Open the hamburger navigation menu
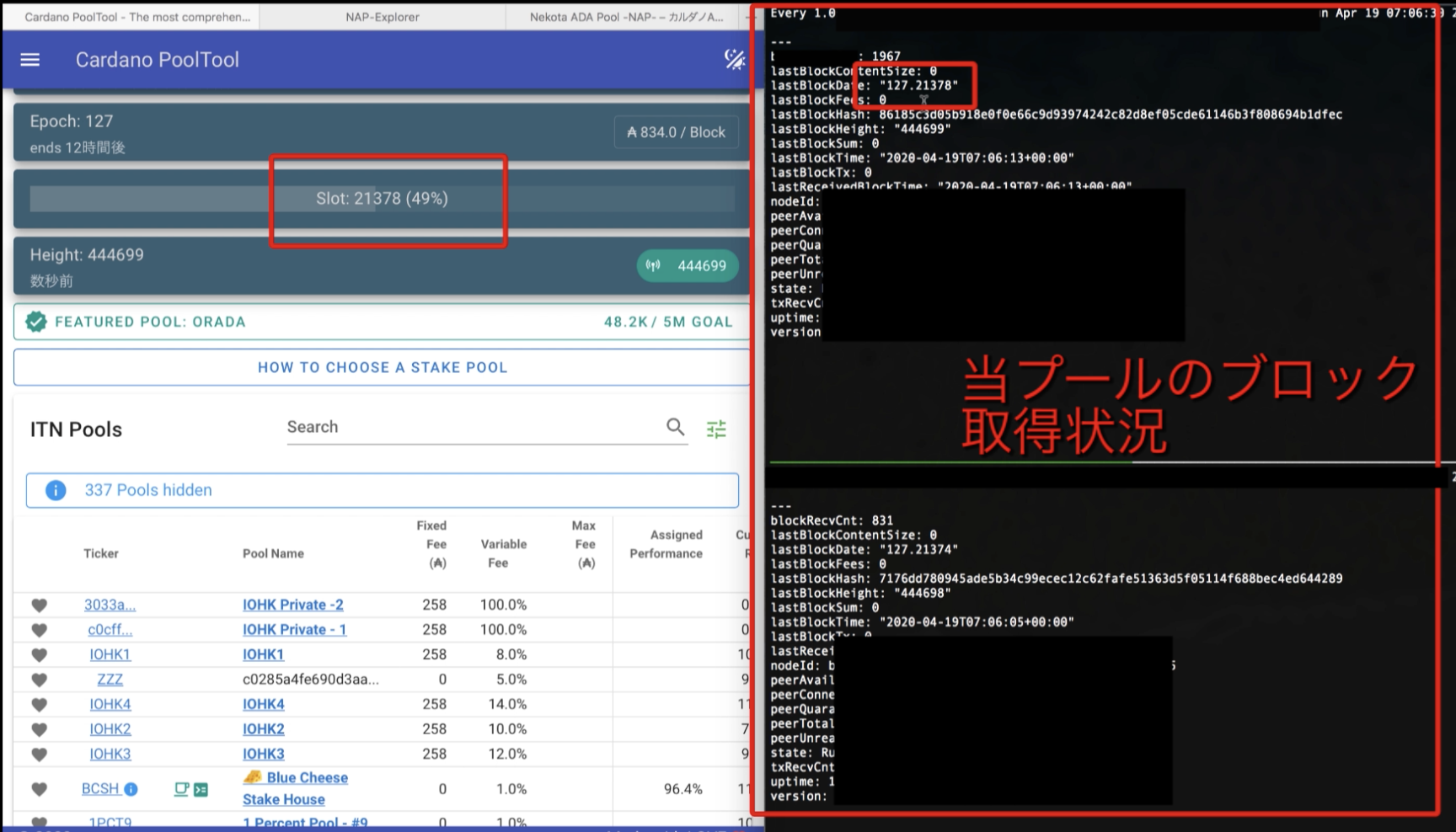 [x=30, y=60]
